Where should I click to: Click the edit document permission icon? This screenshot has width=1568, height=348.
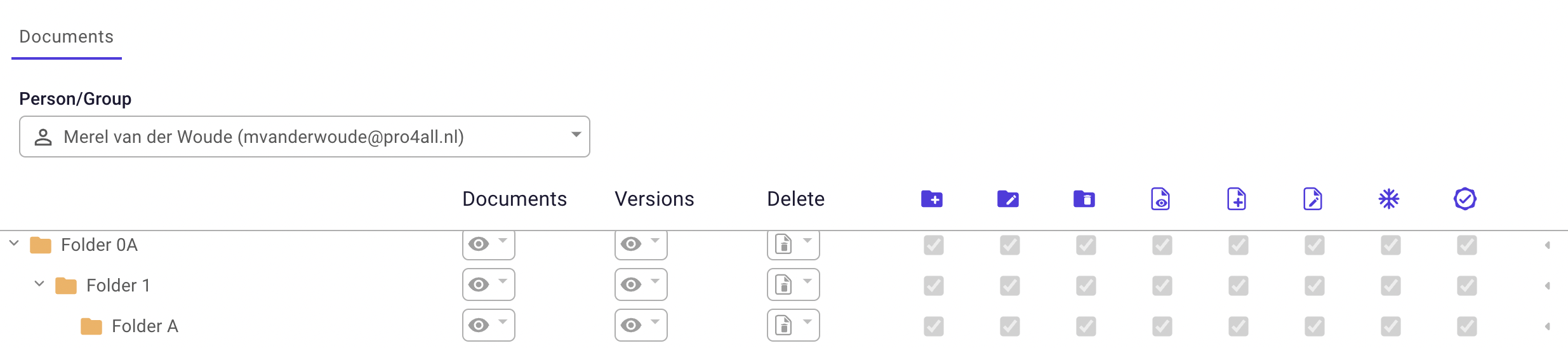(x=1313, y=199)
